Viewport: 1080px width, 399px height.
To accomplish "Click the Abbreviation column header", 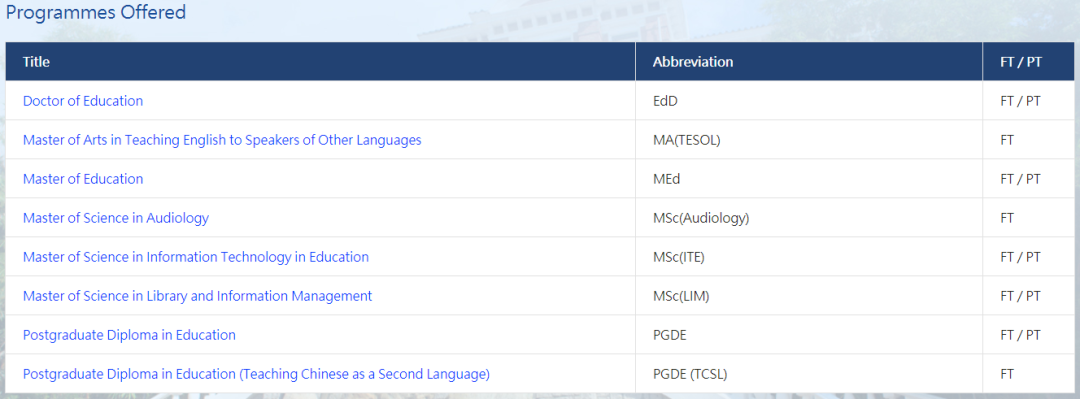I will (693, 61).
